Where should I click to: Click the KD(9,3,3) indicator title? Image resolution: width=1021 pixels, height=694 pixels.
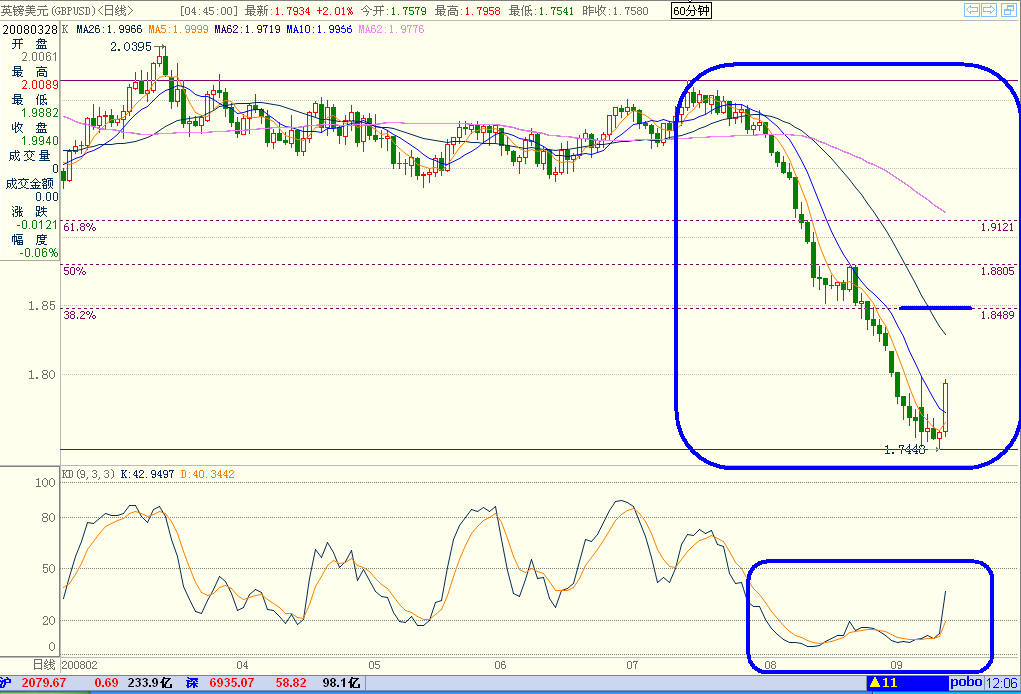[x=89, y=474]
